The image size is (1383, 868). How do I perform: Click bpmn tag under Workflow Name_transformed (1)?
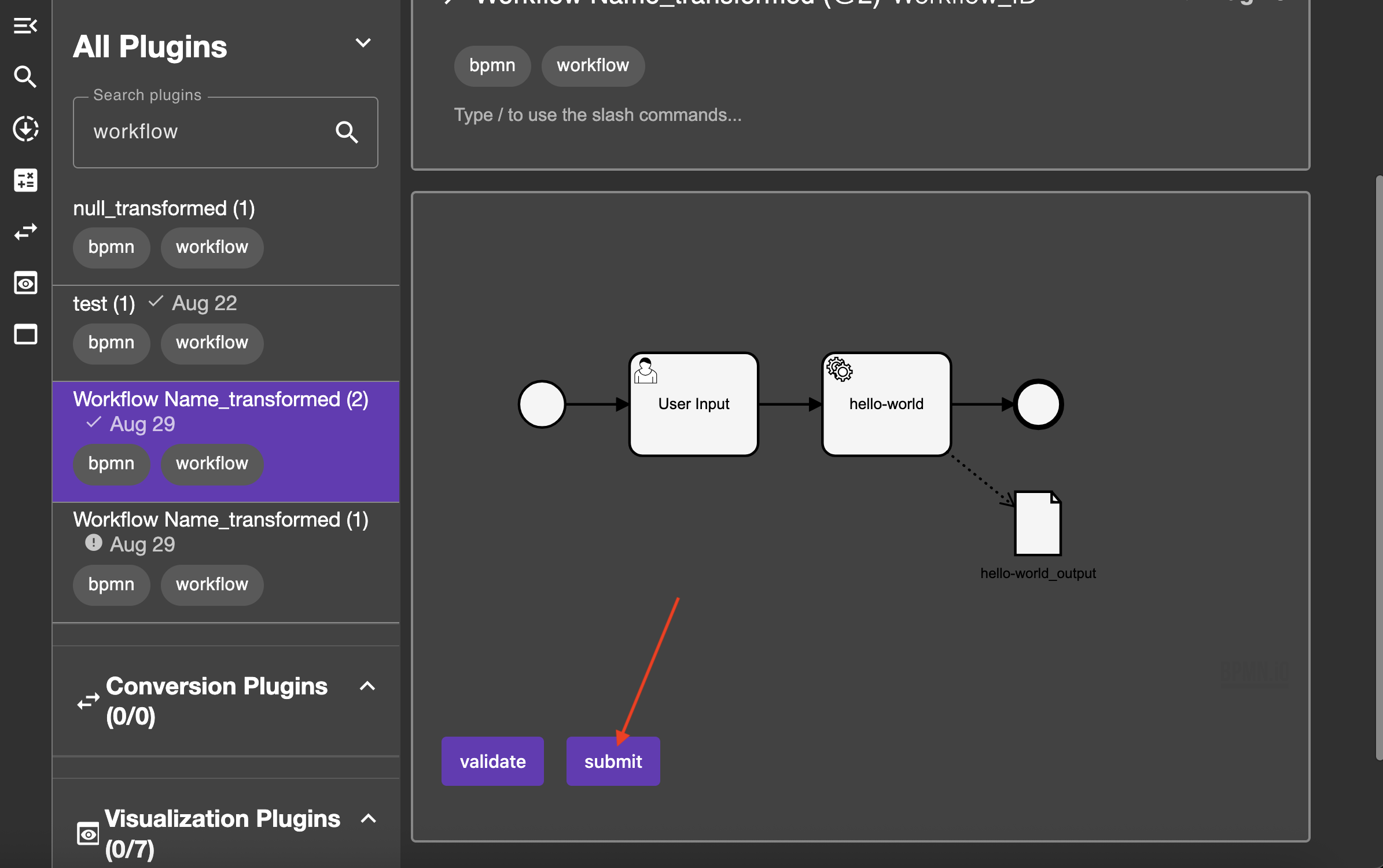tap(111, 585)
